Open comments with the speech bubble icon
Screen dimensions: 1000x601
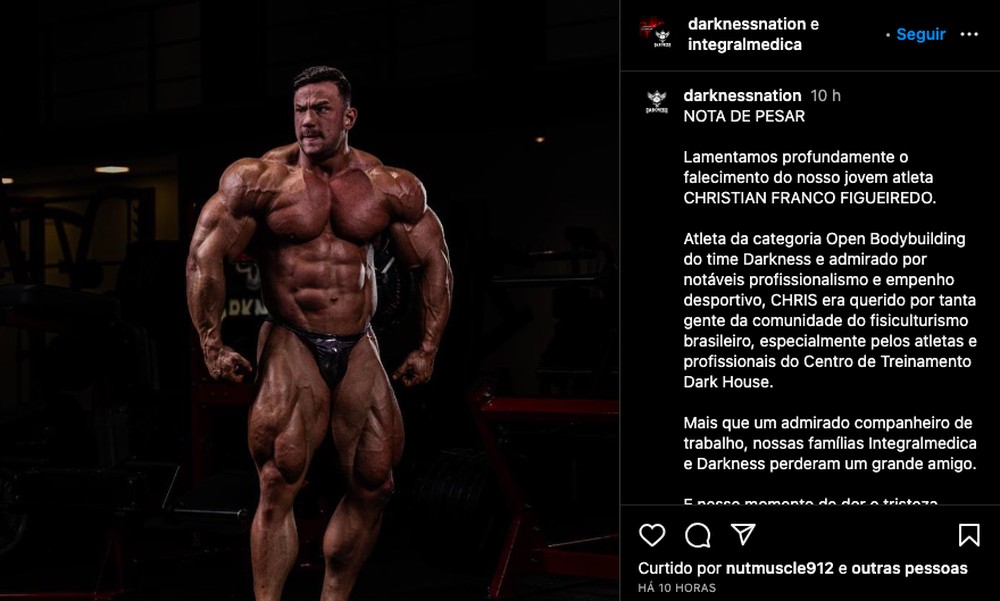[698, 535]
